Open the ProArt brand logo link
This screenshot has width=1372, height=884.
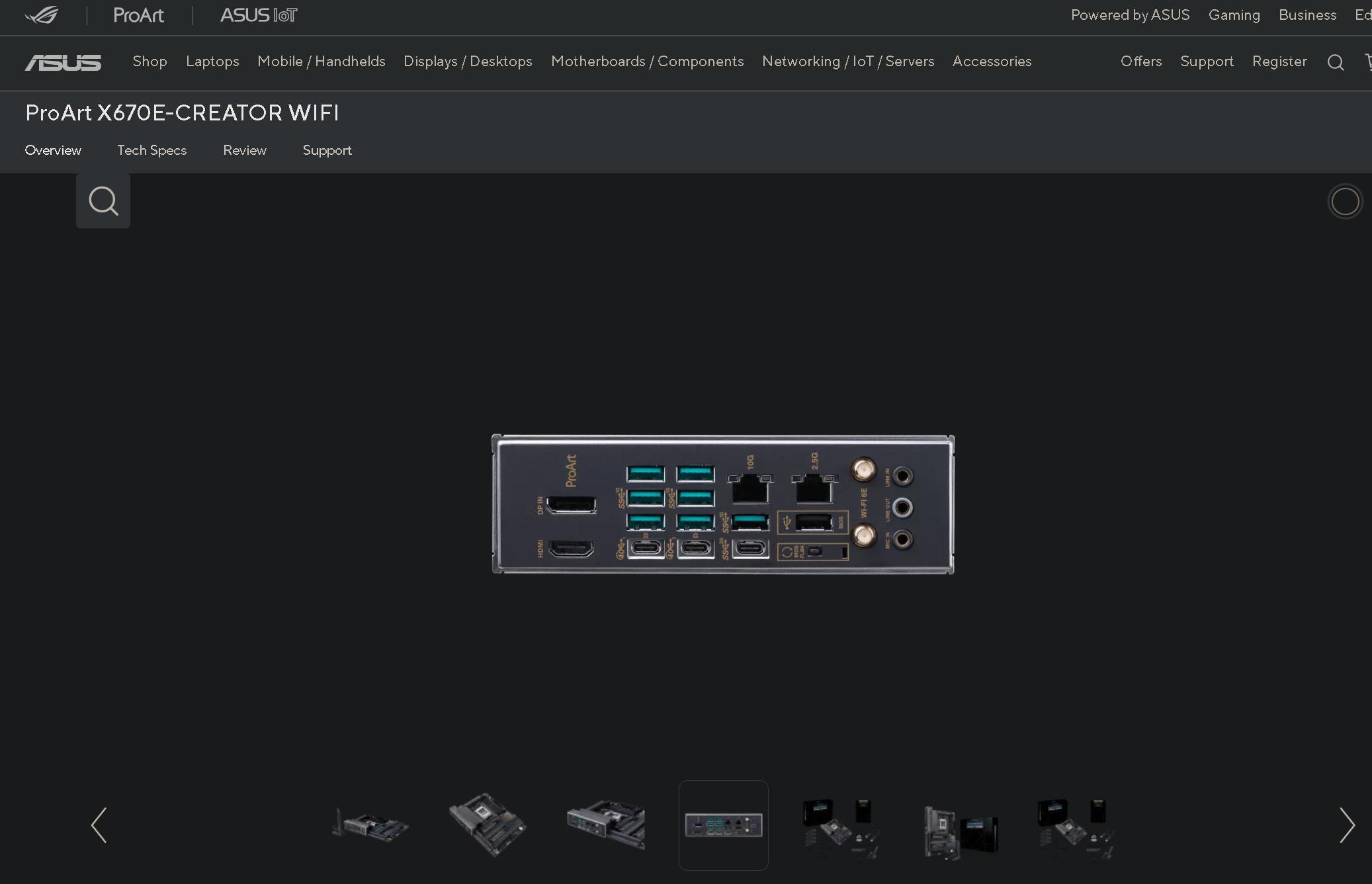138,15
